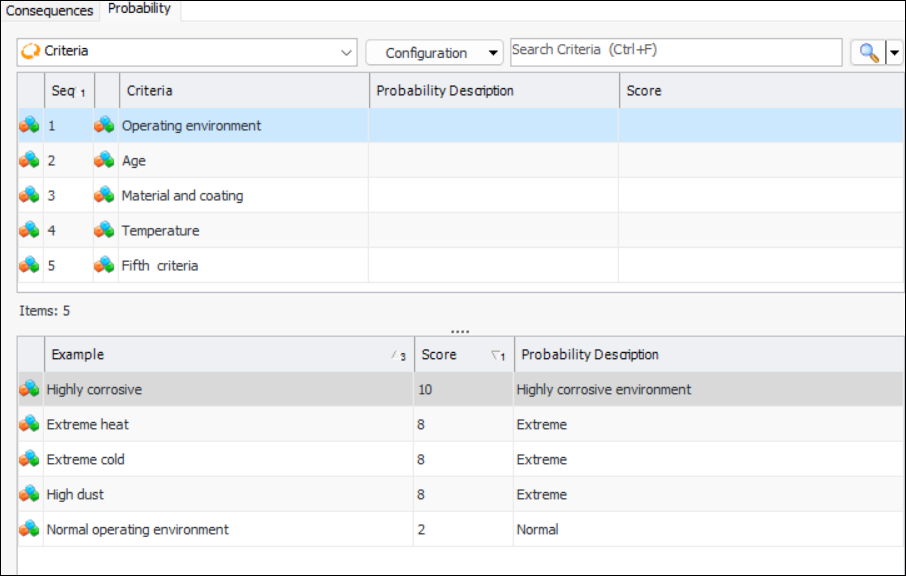
Task: Open the Criteria combo box dropdown
Action: coord(346,52)
